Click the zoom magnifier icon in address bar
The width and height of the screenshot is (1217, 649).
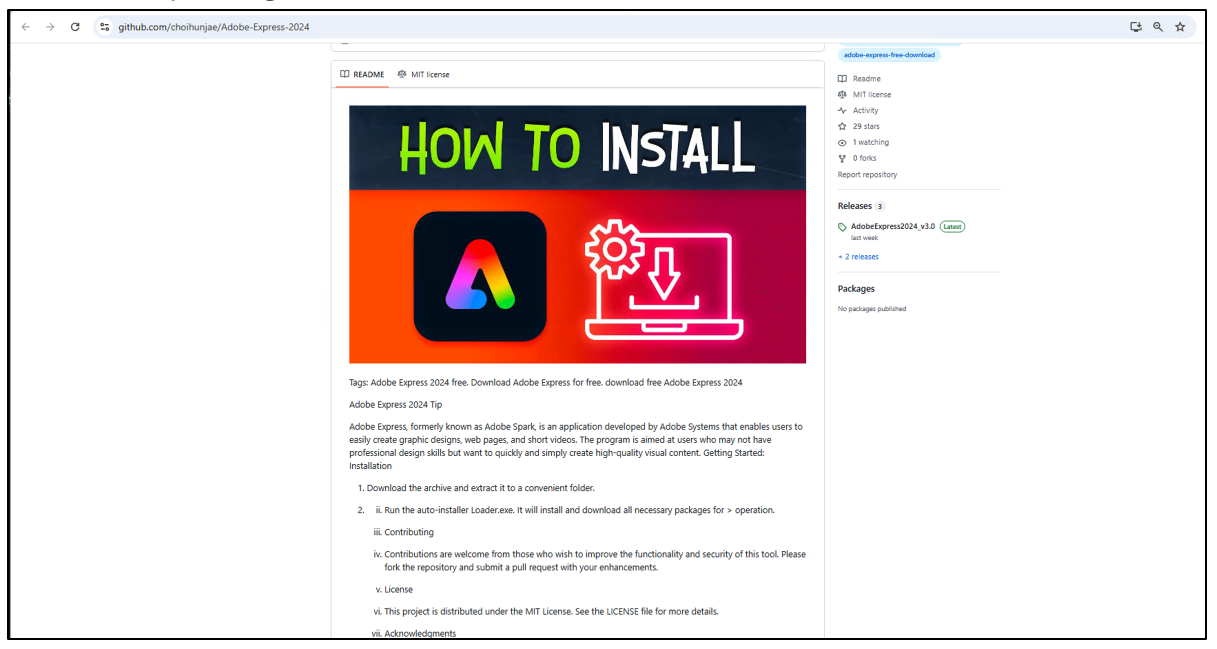[x=1158, y=27]
